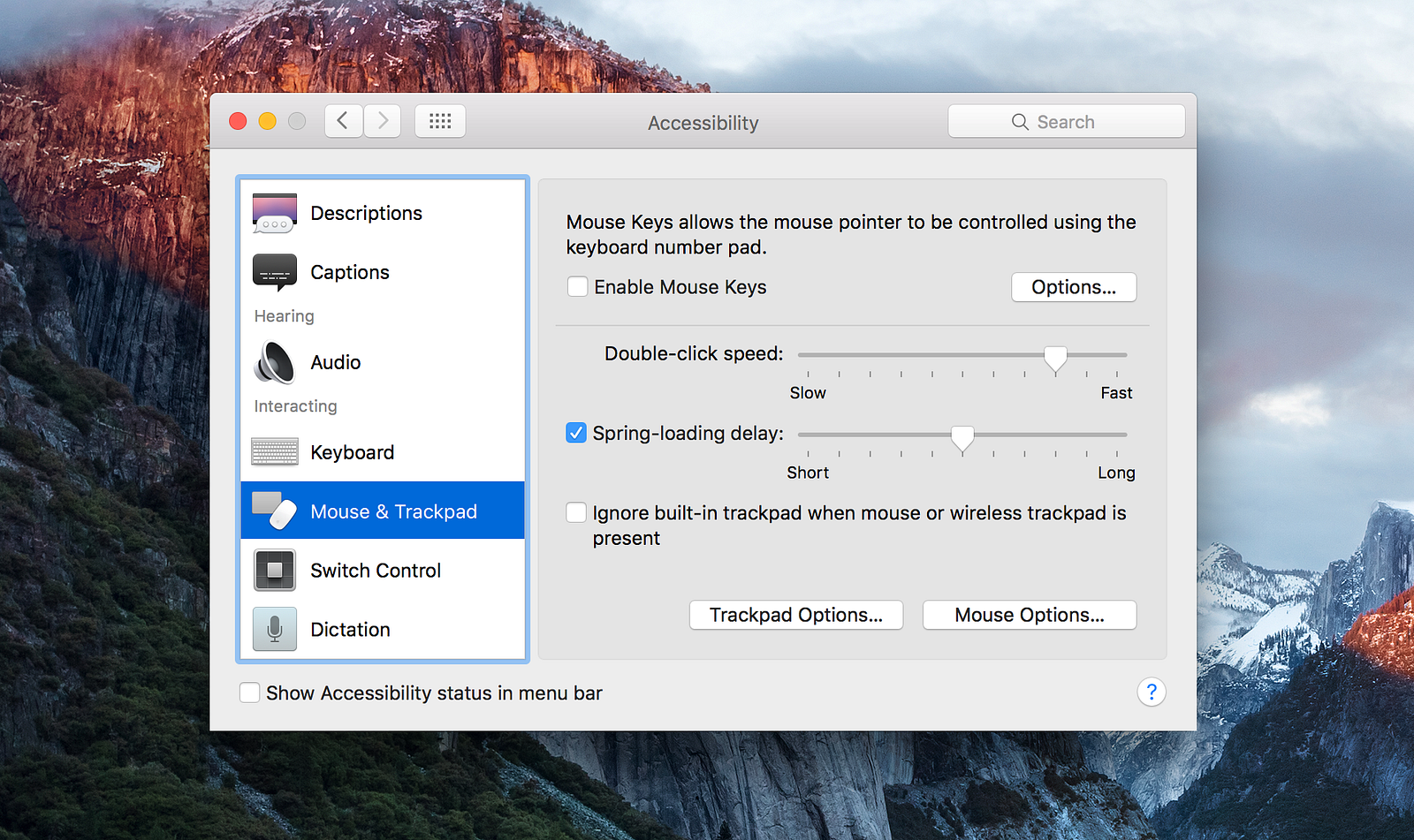Image resolution: width=1414 pixels, height=840 pixels.
Task: Select Descriptions in the sidebar list
Action: [367, 213]
